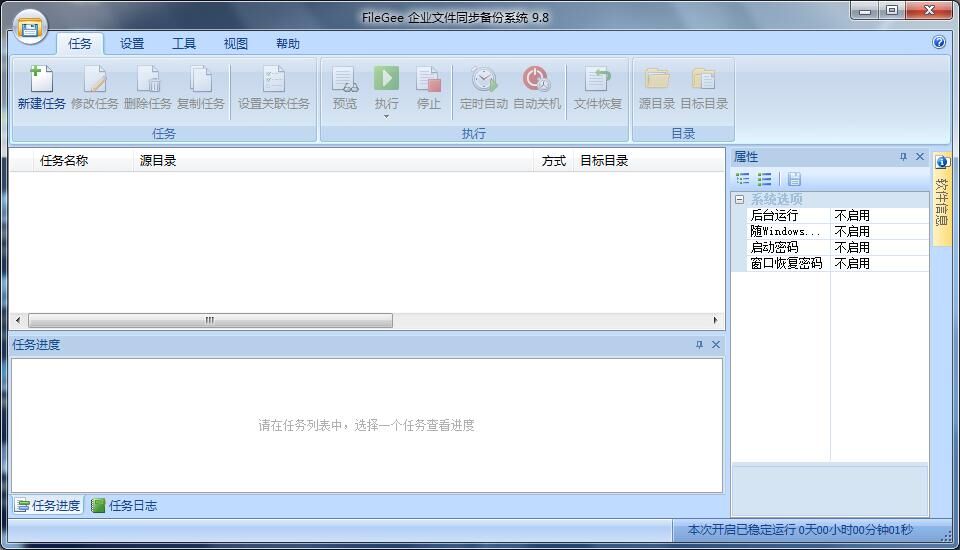Image resolution: width=960 pixels, height=550 pixels.
Task: Select the 任务日志 bottom tab
Action: pyautogui.click(x=124, y=505)
